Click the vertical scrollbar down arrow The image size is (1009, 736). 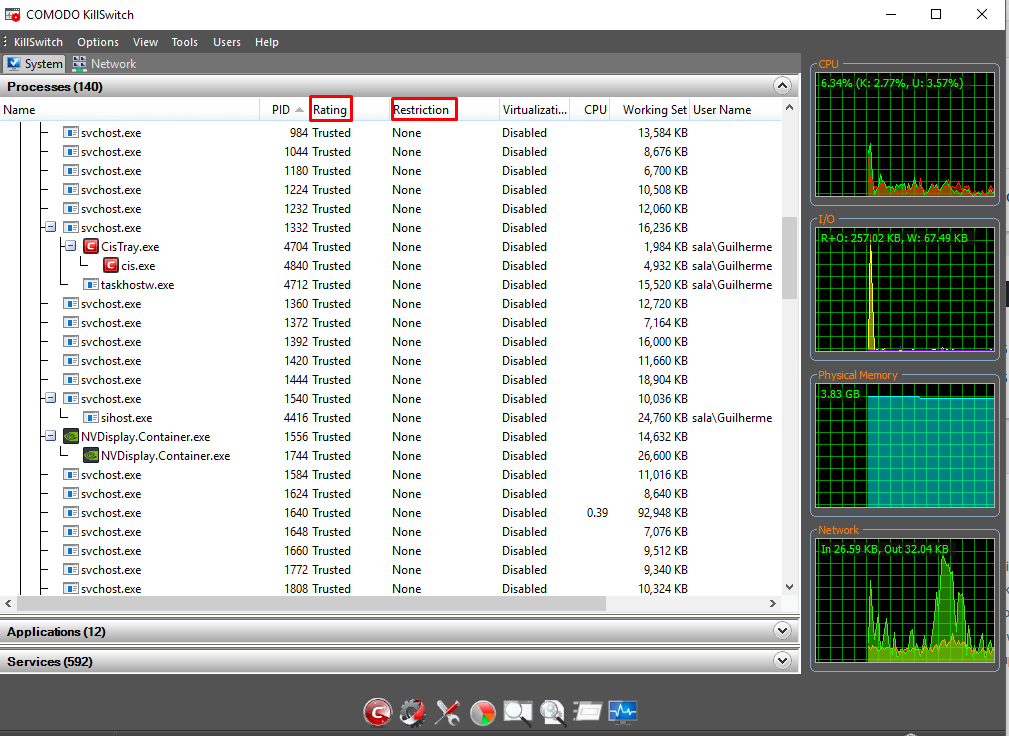click(789, 587)
